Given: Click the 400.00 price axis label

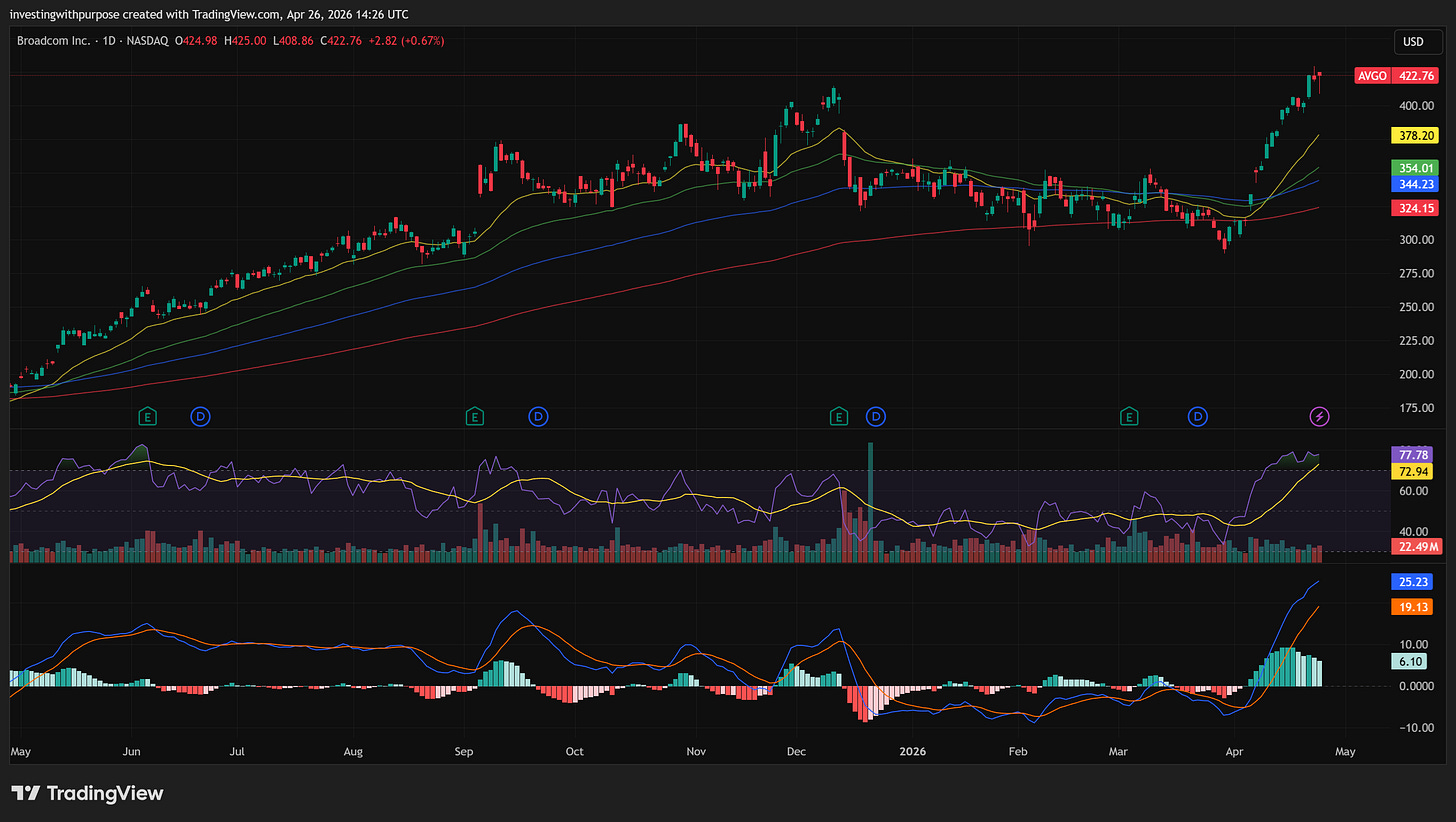Looking at the screenshot, I should click(x=1416, y=106).
